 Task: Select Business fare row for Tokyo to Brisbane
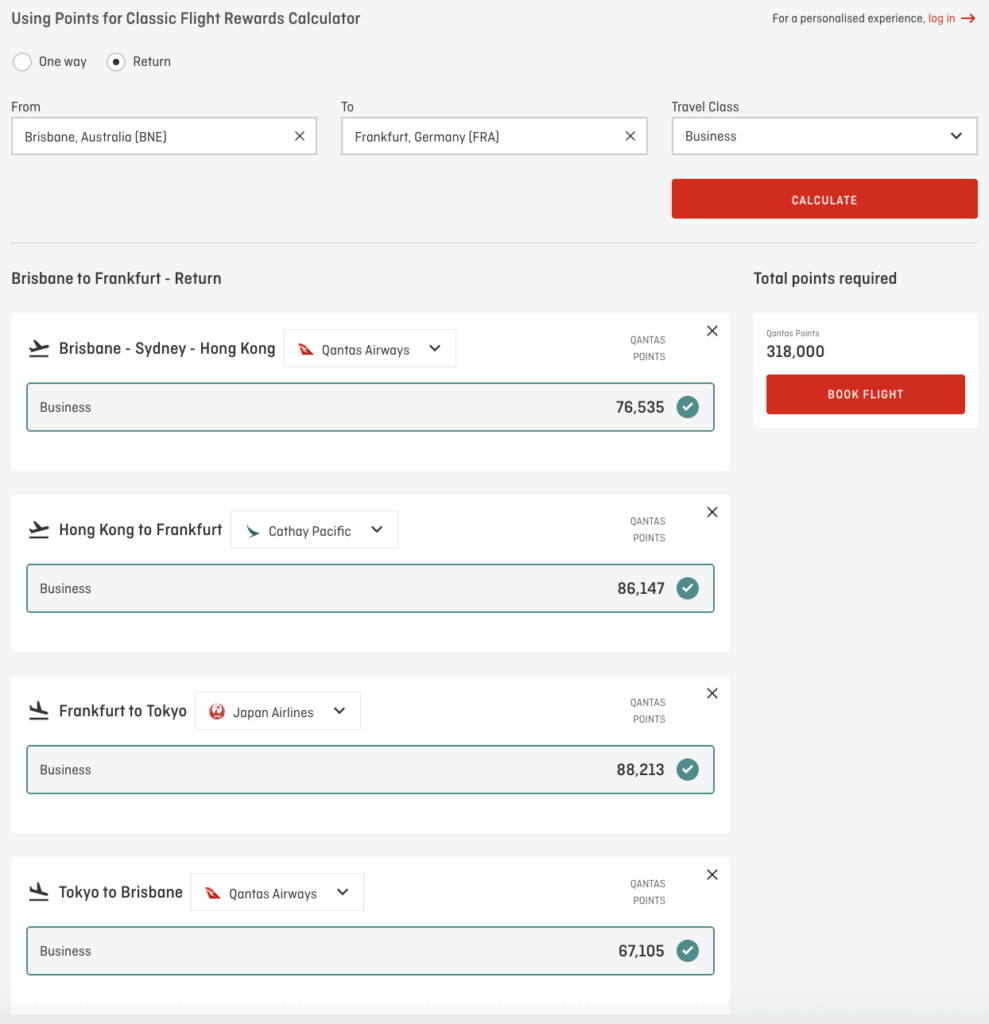click(370, 951)
